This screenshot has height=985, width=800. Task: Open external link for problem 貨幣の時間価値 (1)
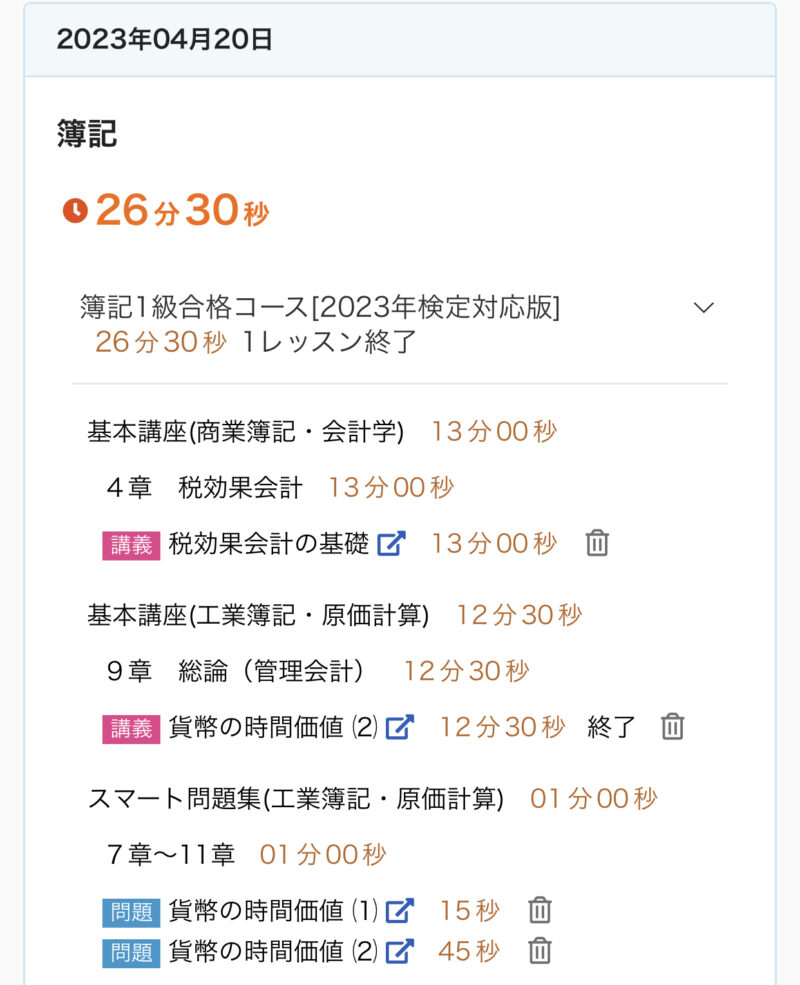(399, 911)
